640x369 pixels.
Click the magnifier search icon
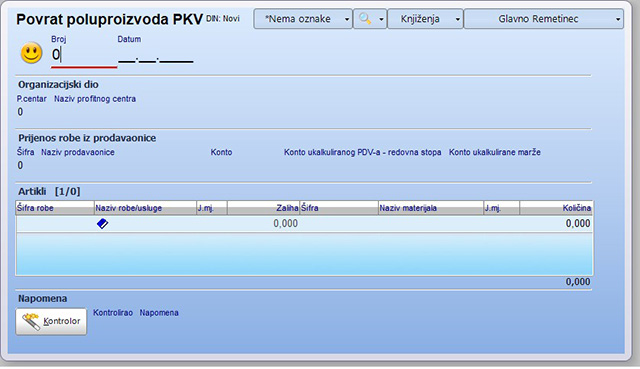pos(365,19)
